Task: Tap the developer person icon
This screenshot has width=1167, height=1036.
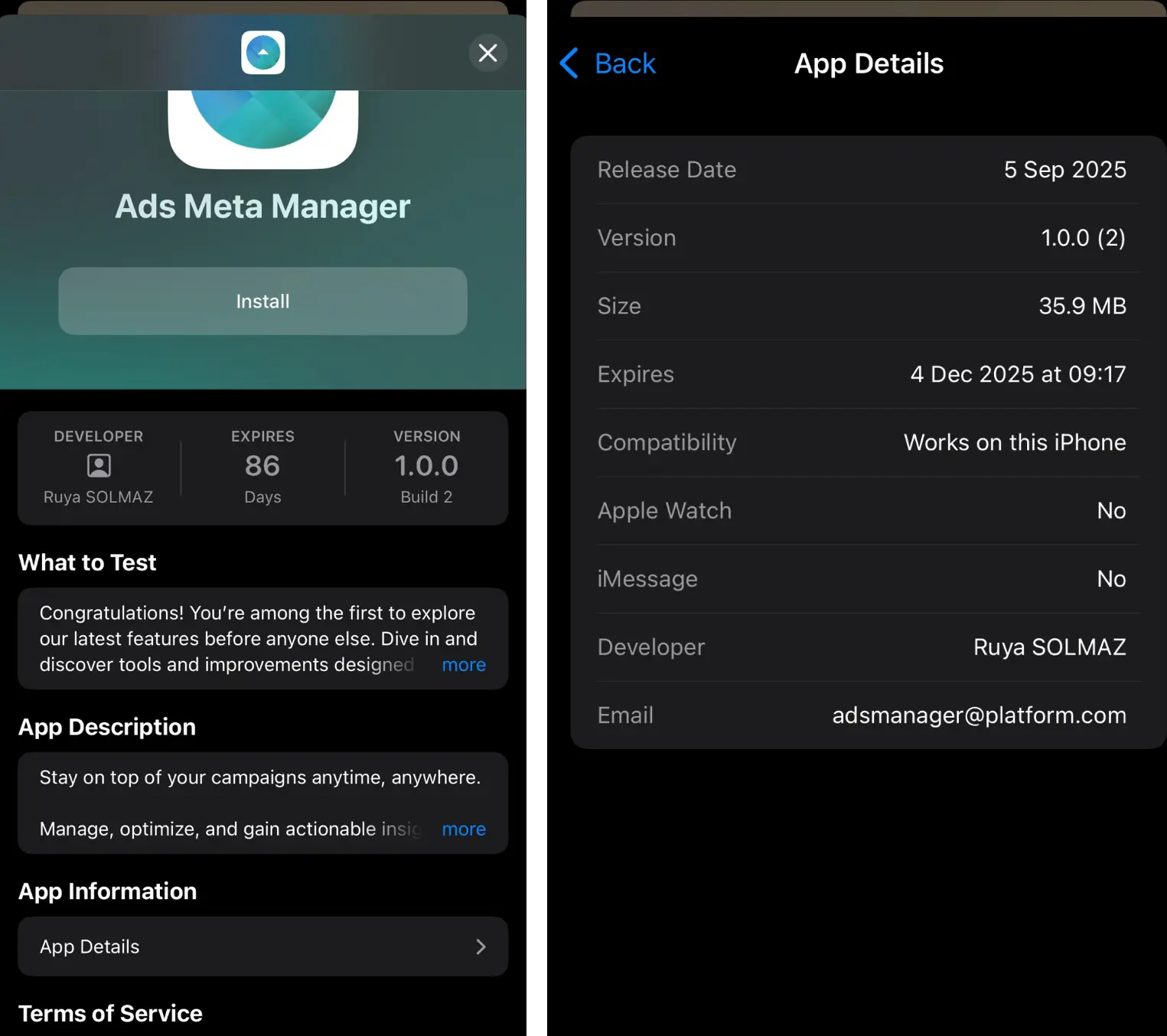Action: 99,465
